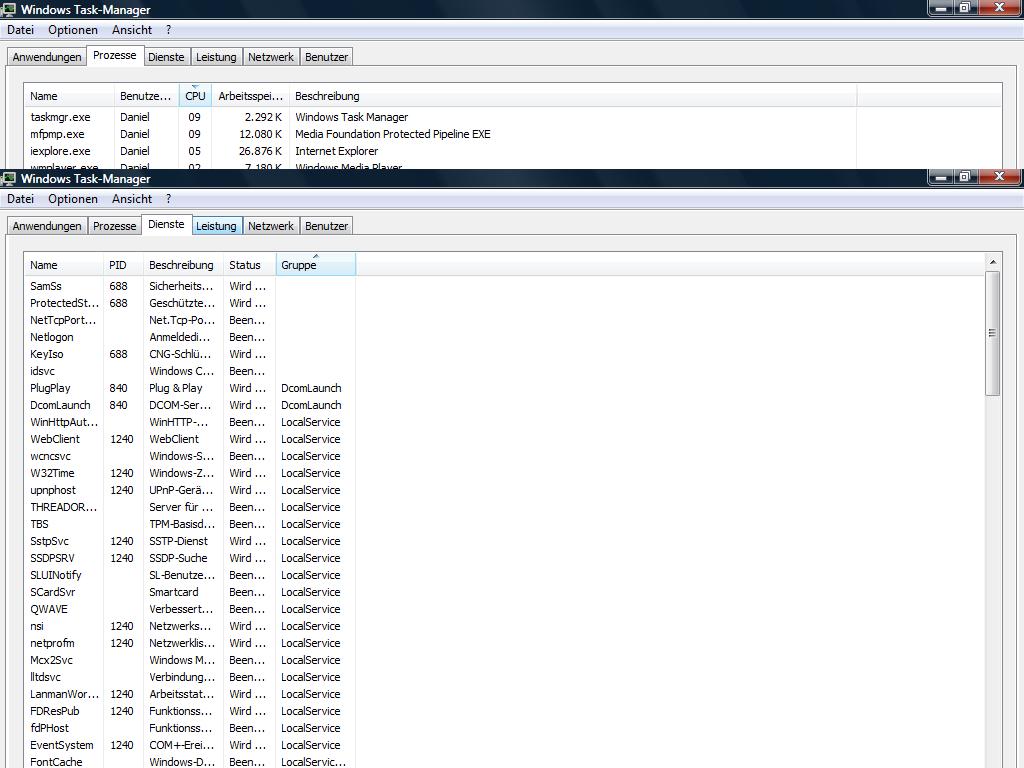Viewport: 1024px width, 768px height.
Task: Sort processes by the Benutze... column header
Action: pyautogui.click(x=146, y=95)
